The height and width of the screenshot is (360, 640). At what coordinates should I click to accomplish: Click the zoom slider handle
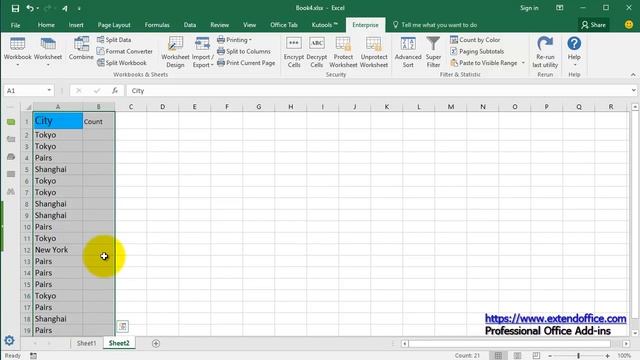578,356
